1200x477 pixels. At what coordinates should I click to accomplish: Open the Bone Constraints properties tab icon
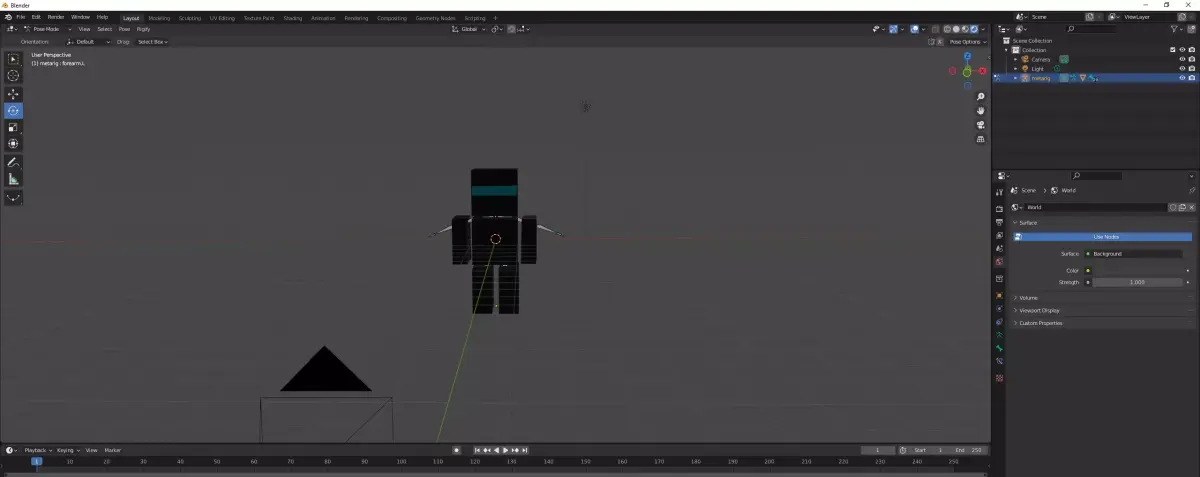[999, 361]
